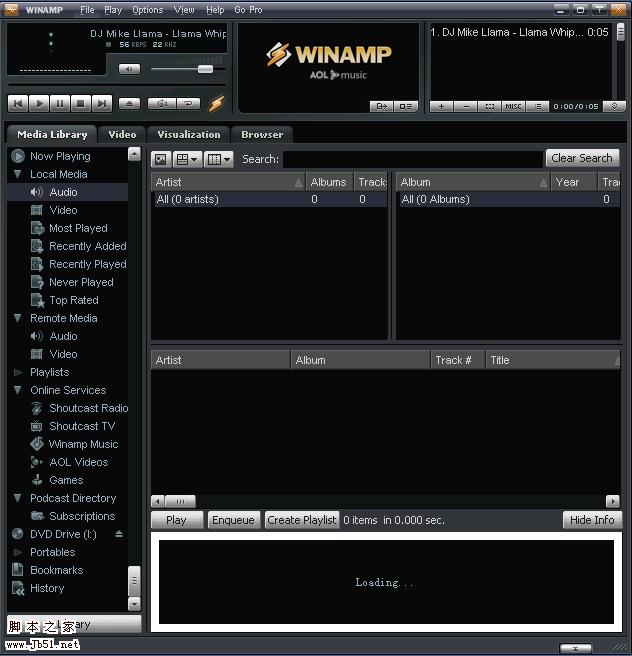Click the Go Pro menu item
The height and width of the screenshot is (656, 632).
[x=248, y=10]
